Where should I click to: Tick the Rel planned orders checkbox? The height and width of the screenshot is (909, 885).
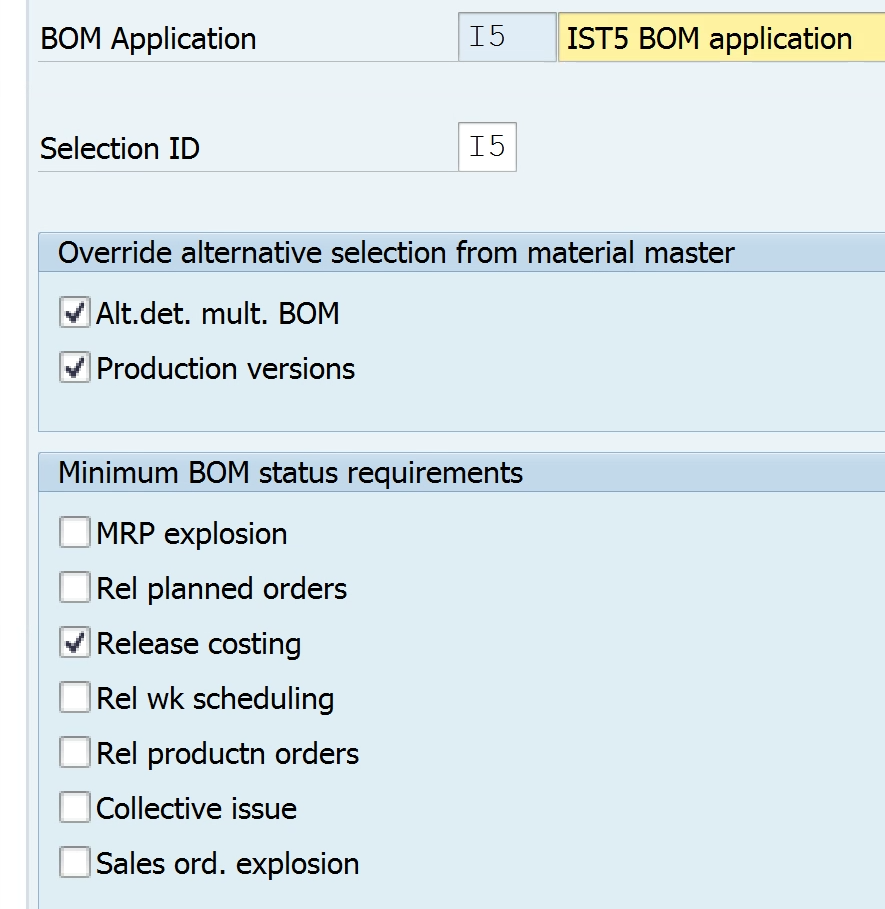coord(75,587)
